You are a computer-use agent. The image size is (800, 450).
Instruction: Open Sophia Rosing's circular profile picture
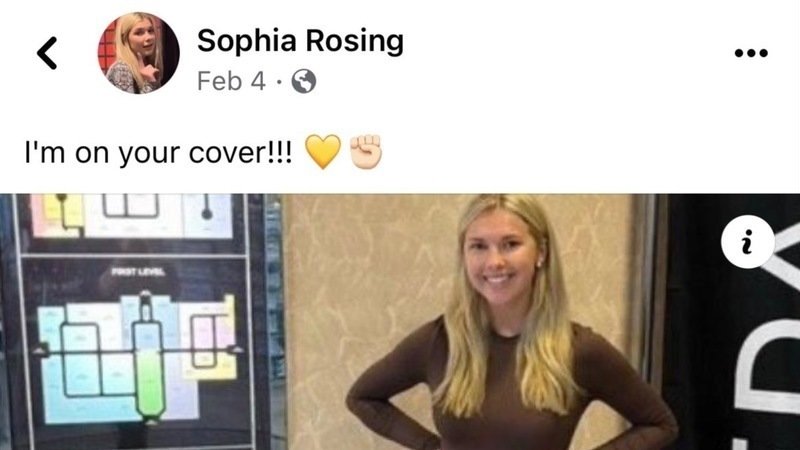pyautogui.click(x=138, y=53)
